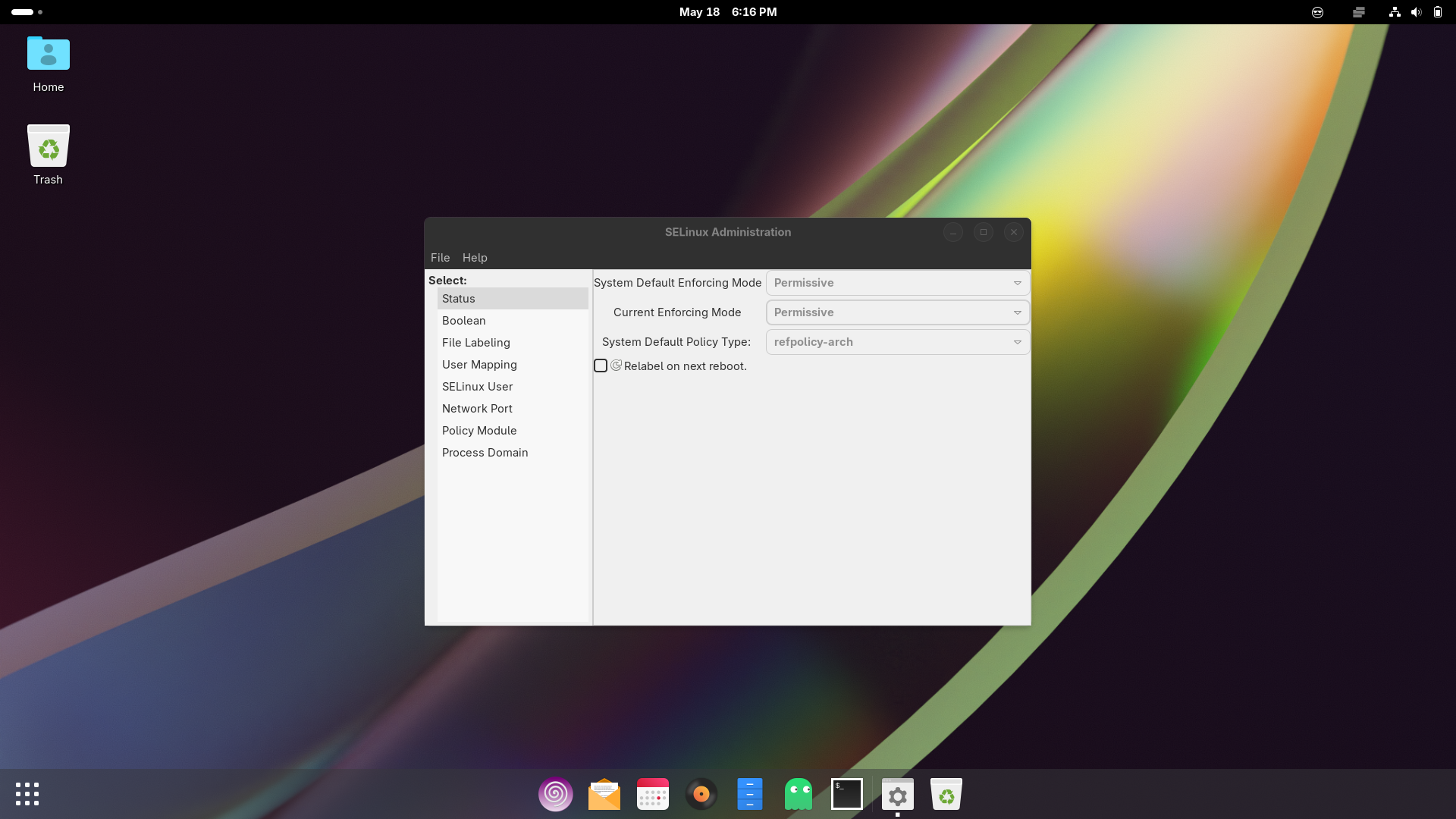Open the mail envelope app in dock
1456x819 pixels.
tap(604, 794)
